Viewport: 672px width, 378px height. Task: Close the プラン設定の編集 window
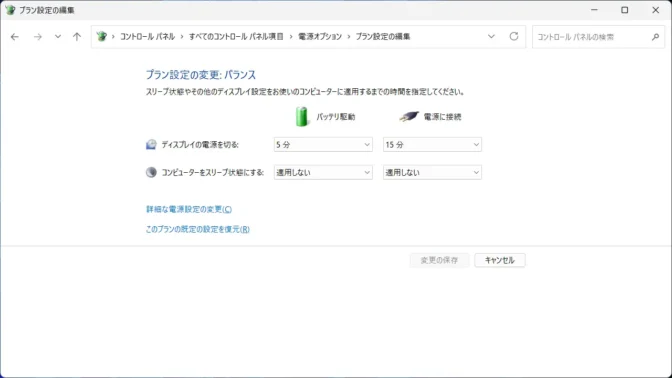[x=656, y=10]
